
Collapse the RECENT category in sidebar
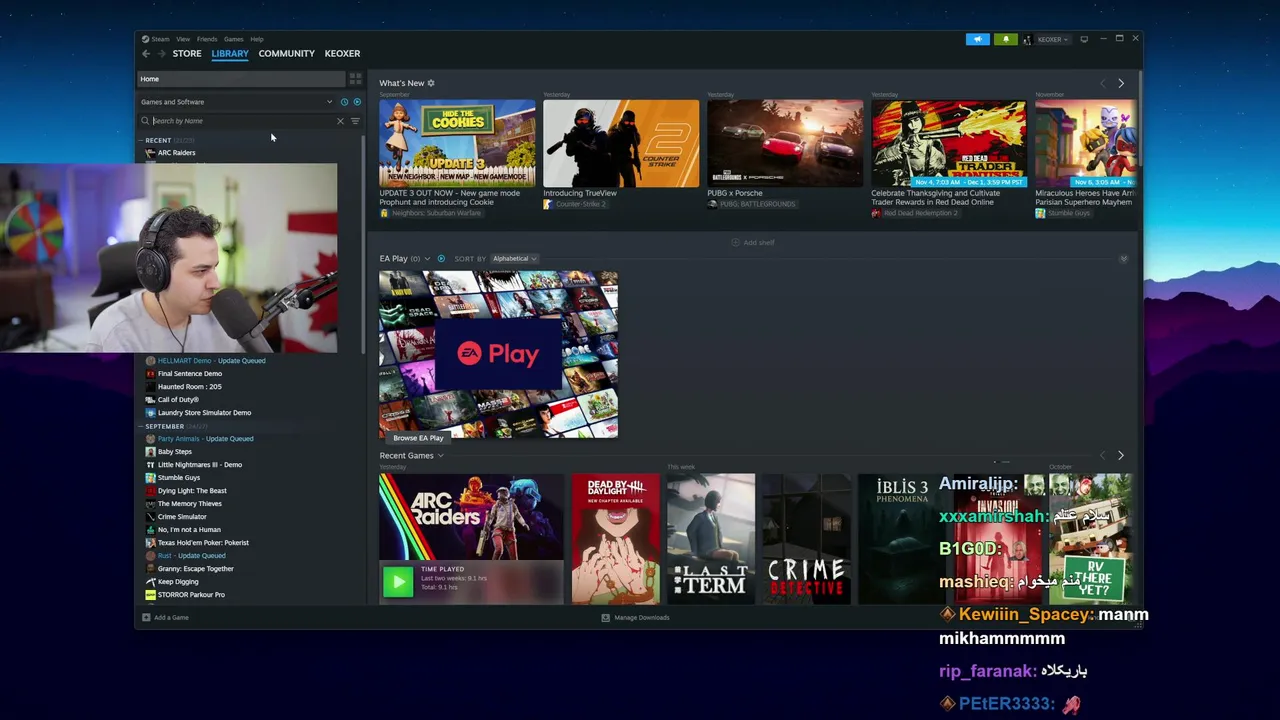point(141,141)
